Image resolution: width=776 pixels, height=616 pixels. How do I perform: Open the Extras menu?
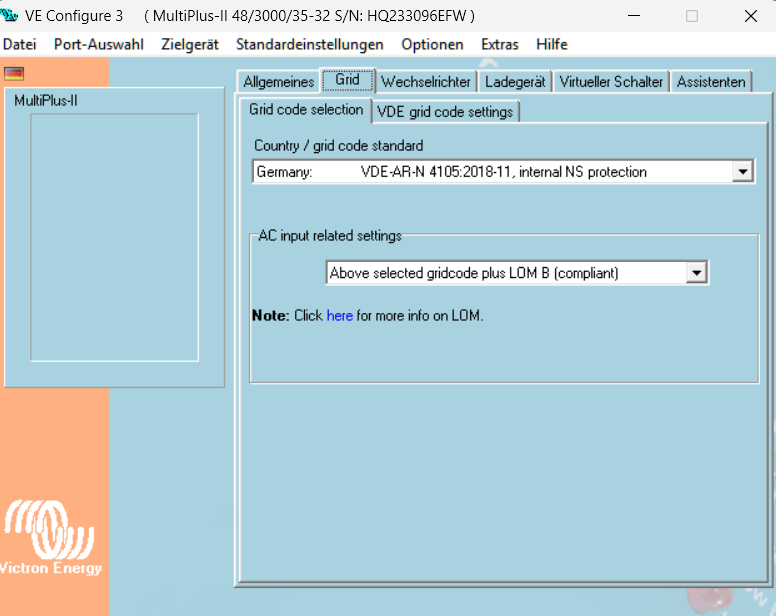[x=499, y=45]
